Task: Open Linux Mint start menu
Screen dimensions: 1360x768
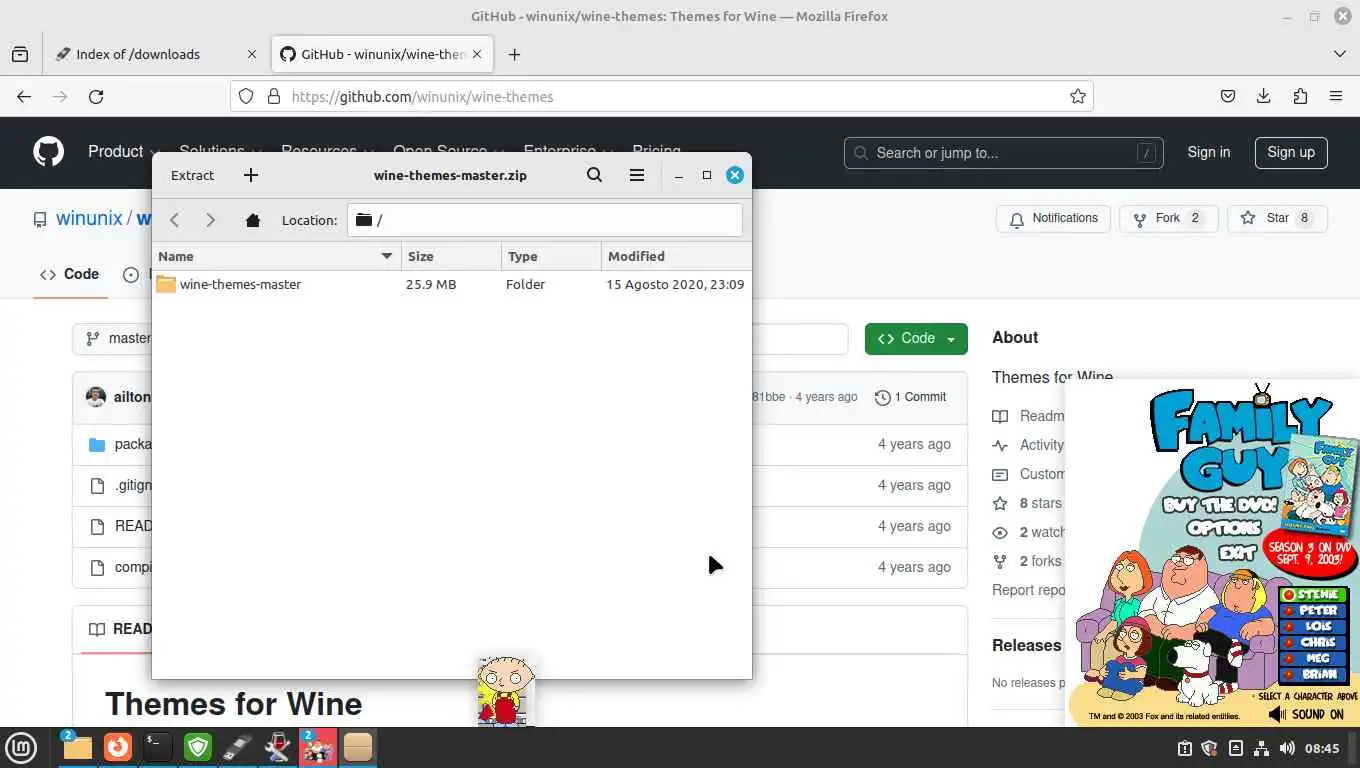Action: [x=21, y=747]
